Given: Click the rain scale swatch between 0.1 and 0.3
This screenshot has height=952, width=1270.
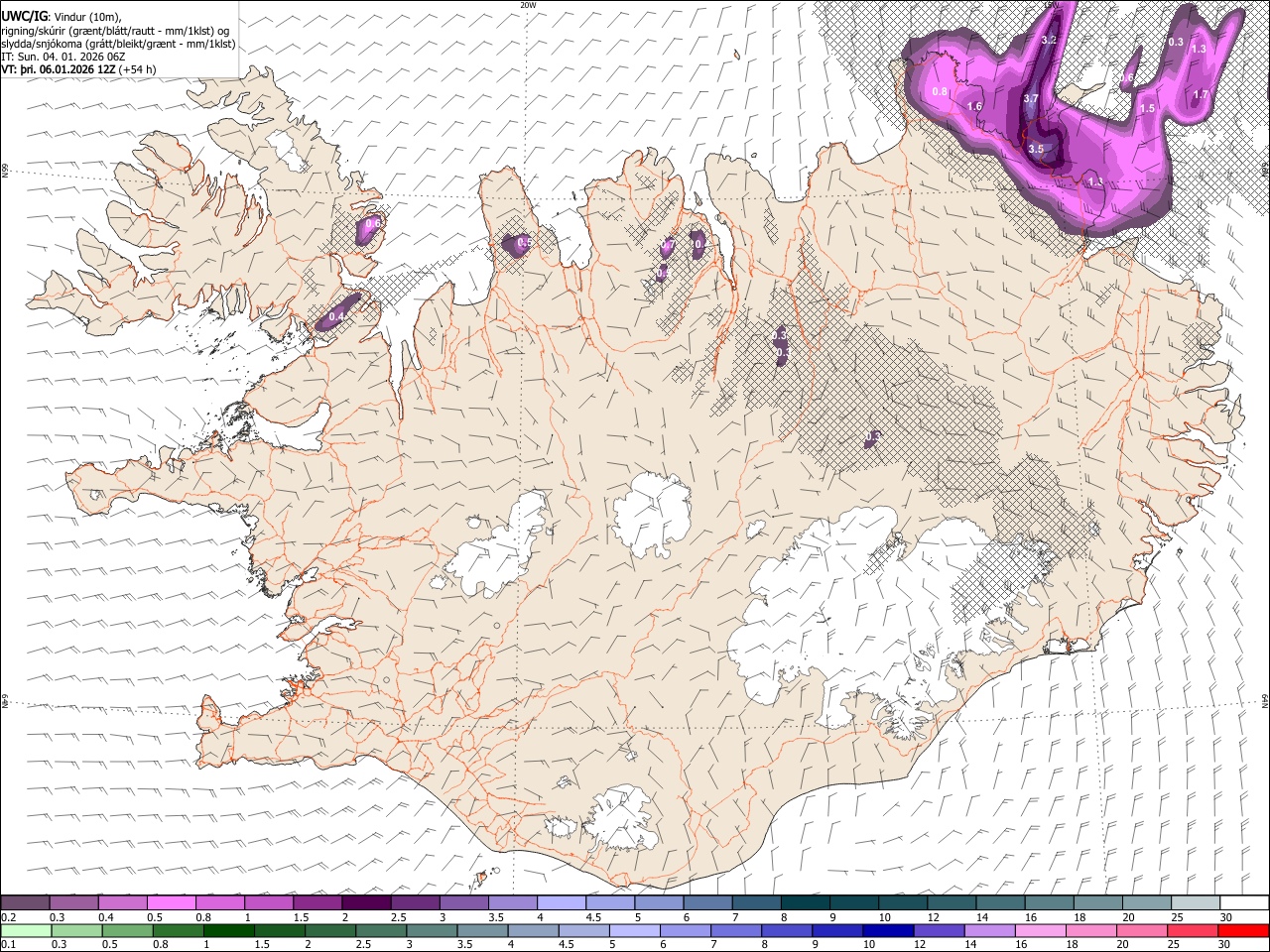Looking at the screenshot, I should point(25,930).
